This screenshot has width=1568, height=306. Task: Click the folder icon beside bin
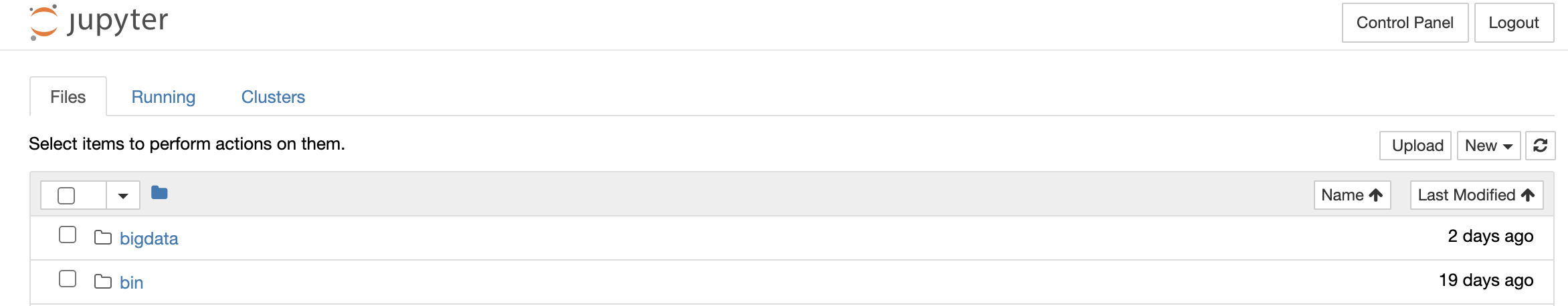point(103,282)
